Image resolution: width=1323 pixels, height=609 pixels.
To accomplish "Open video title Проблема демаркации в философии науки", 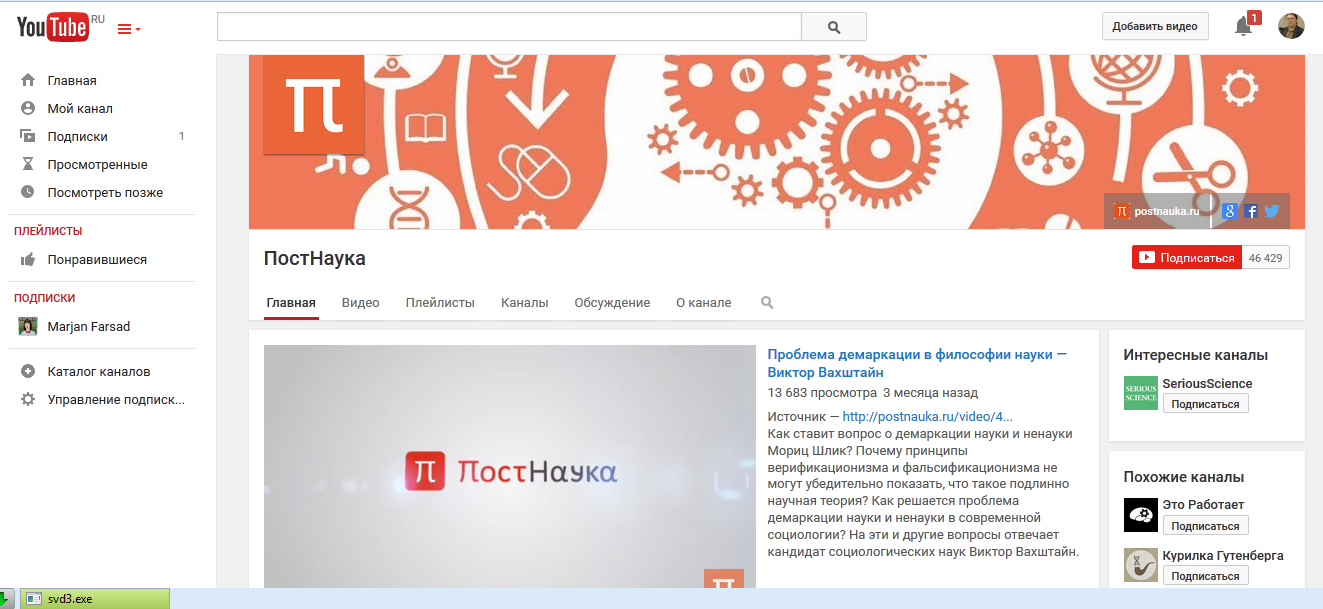I will click(x=917, y=363).
